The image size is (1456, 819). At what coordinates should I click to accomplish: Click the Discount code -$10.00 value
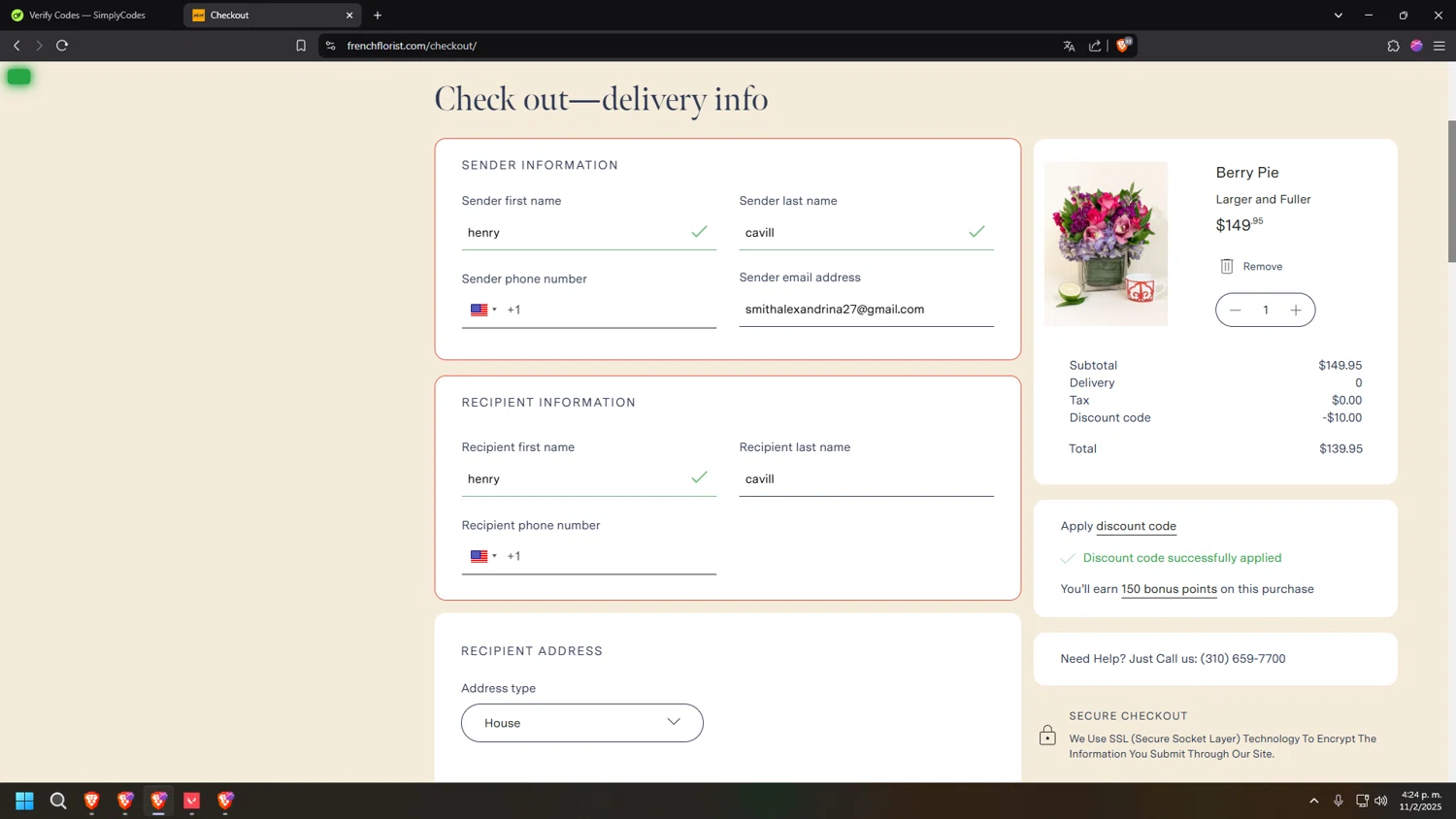click(x=1341, y=418)
